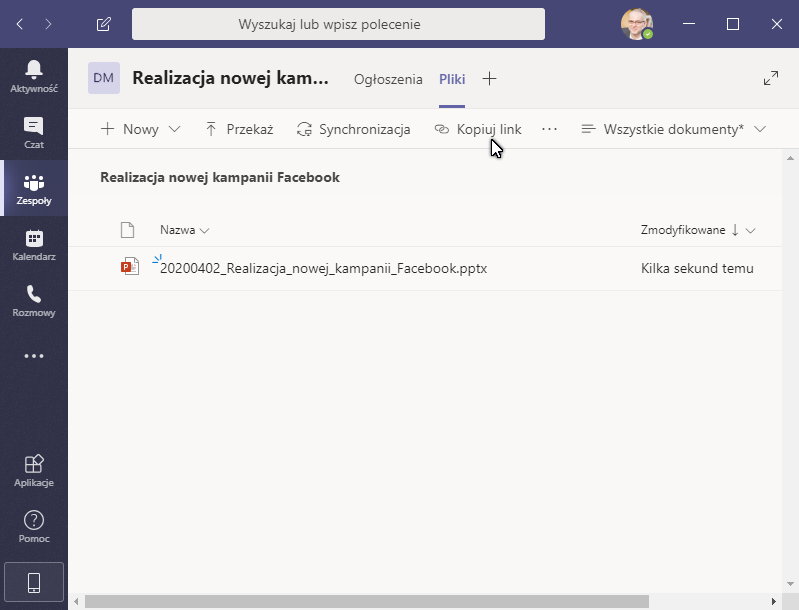
Task: Go forward with the right arrow
Action: [x=48, y=24]
